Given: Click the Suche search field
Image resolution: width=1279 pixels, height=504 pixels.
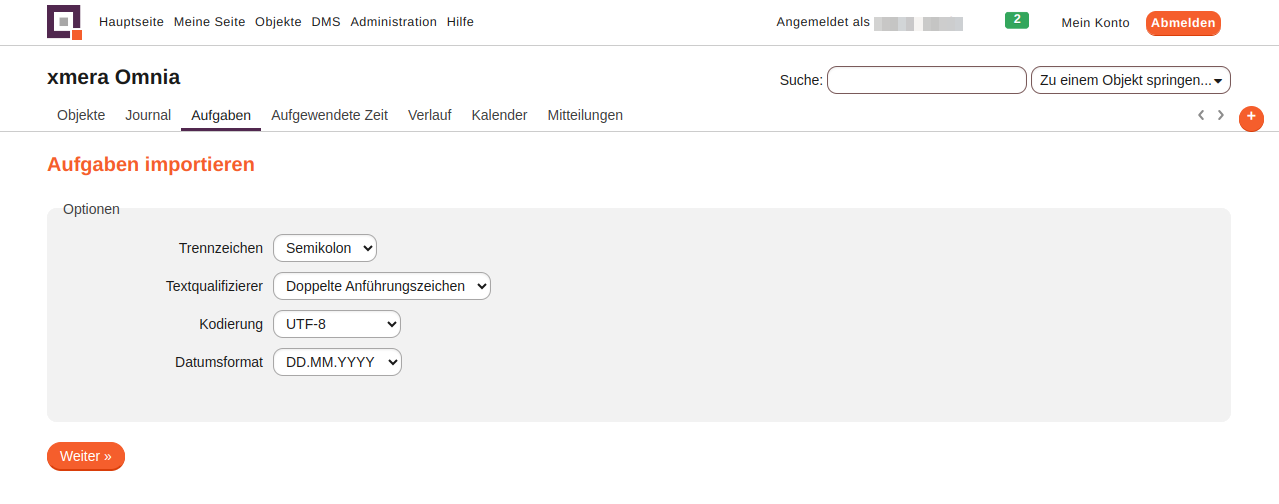Looking at the screenshot, I should [926, 80].
